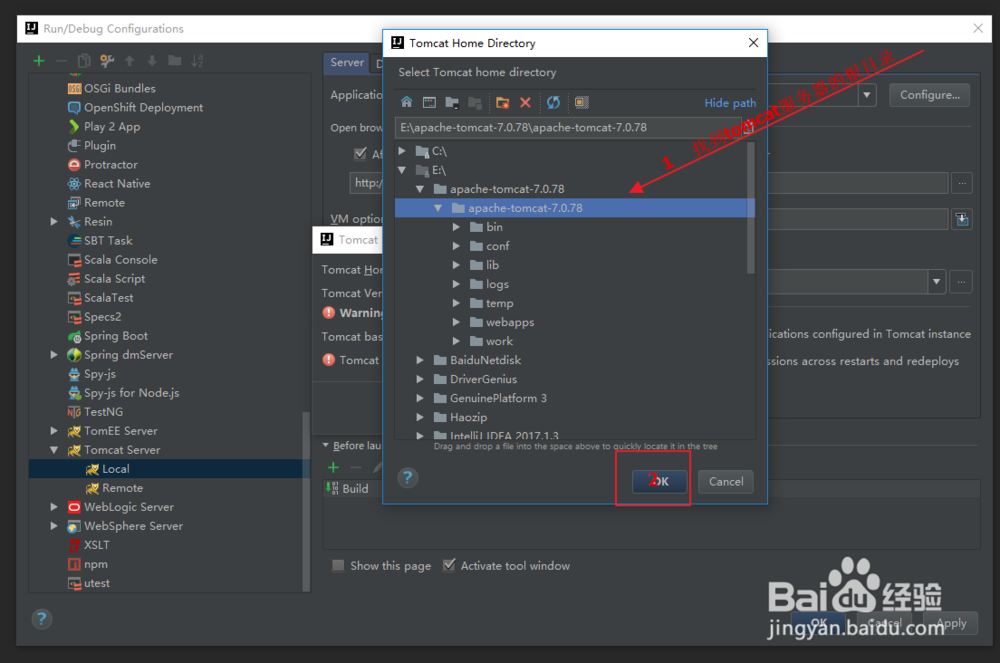
Task: Click Apply in Run/Debug Configurations
Action: [951, 623]
